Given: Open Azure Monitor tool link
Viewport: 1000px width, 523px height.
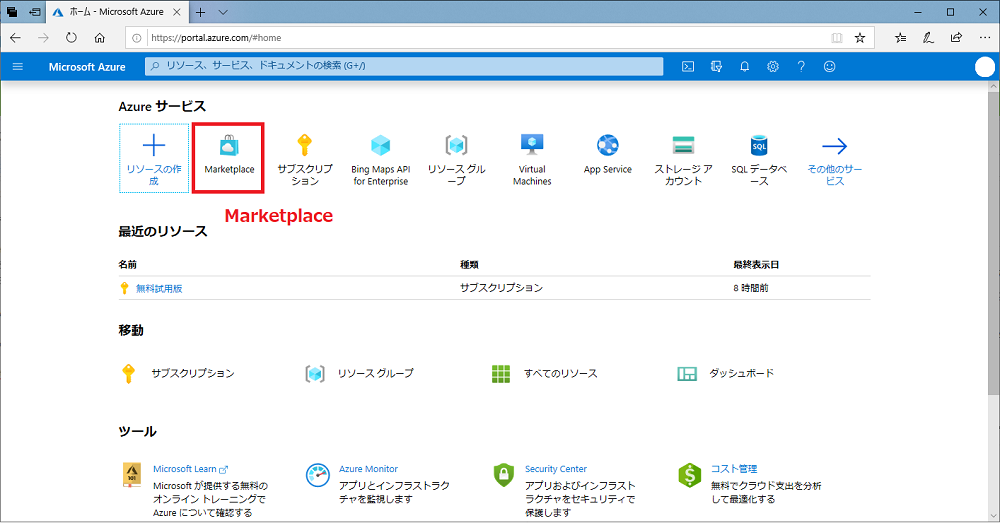Looking at the screenshot, I should point(368,469).
